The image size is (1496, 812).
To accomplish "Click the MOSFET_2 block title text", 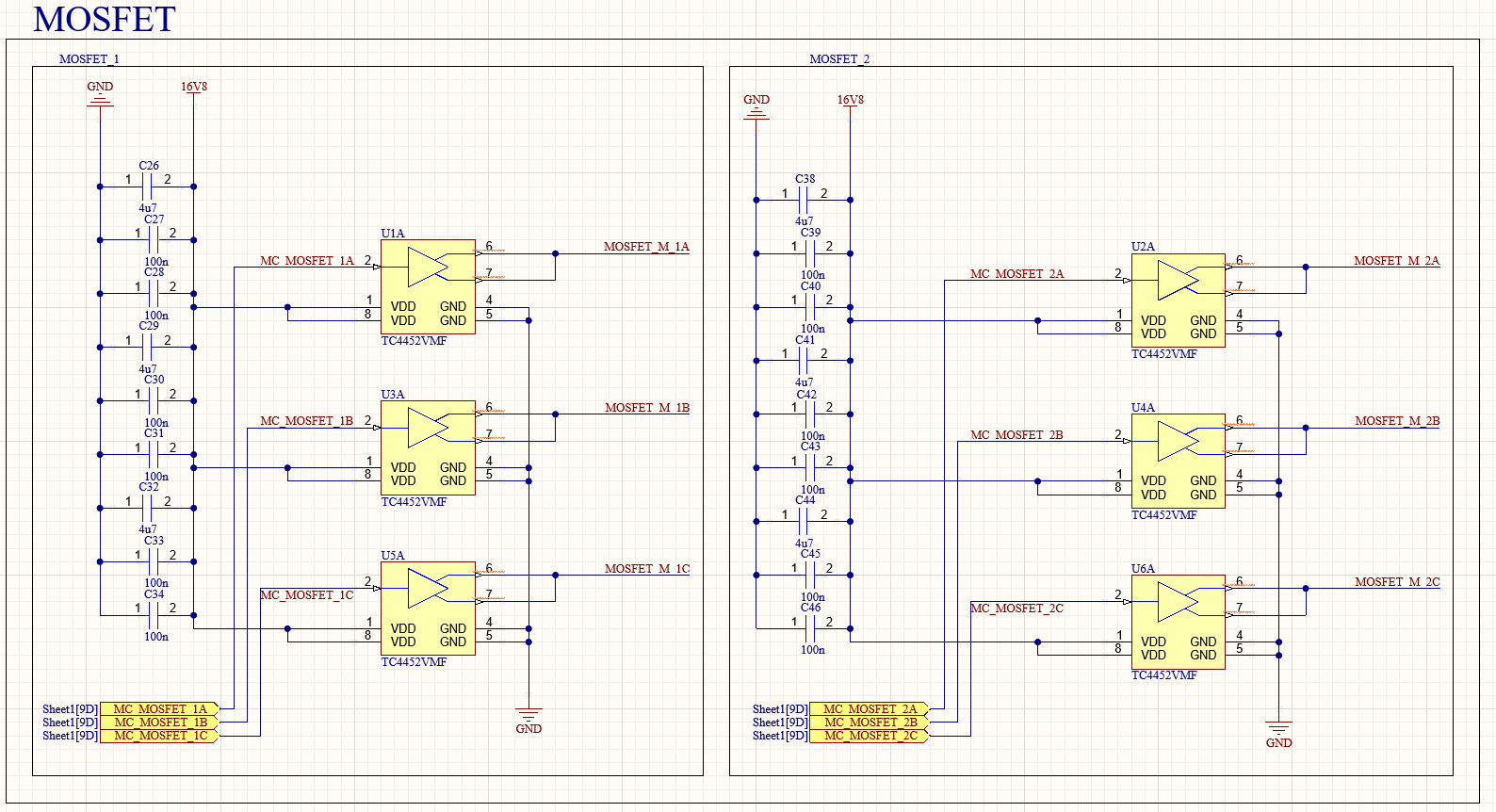I will [x=839, y=58].
